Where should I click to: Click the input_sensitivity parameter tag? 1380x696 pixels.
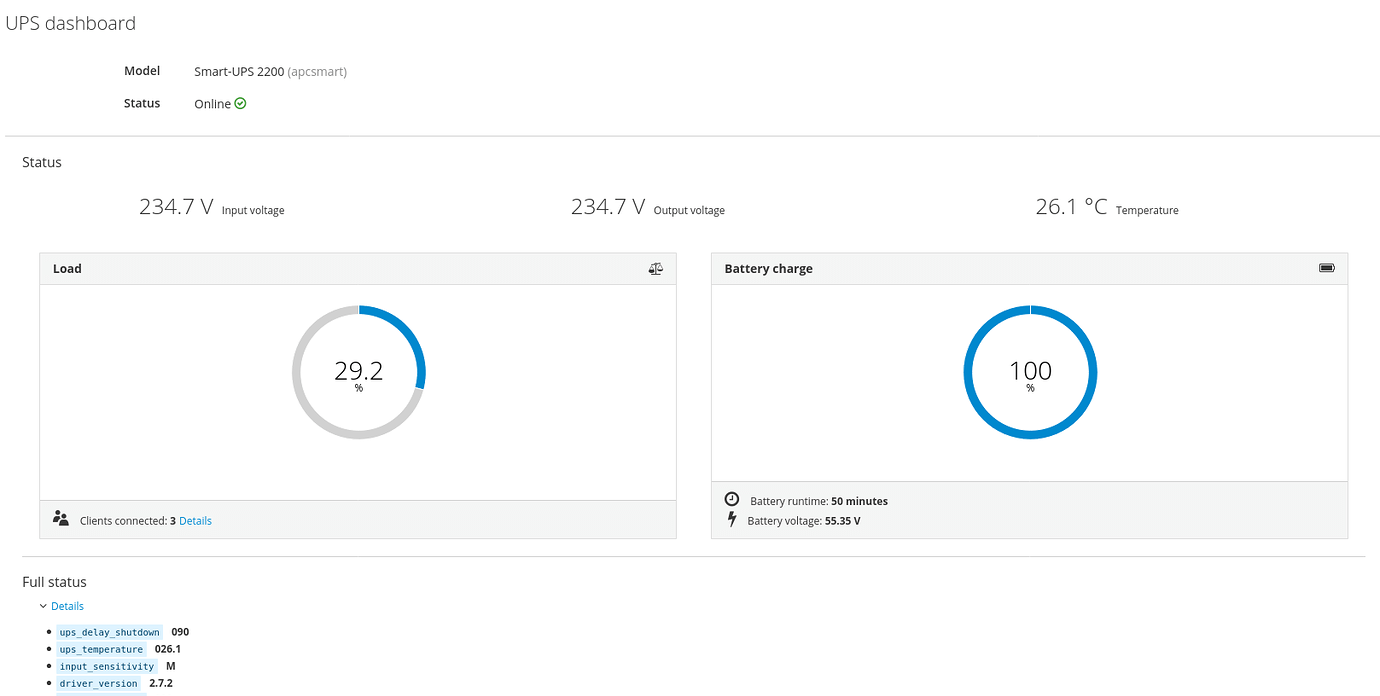[107, 666]
